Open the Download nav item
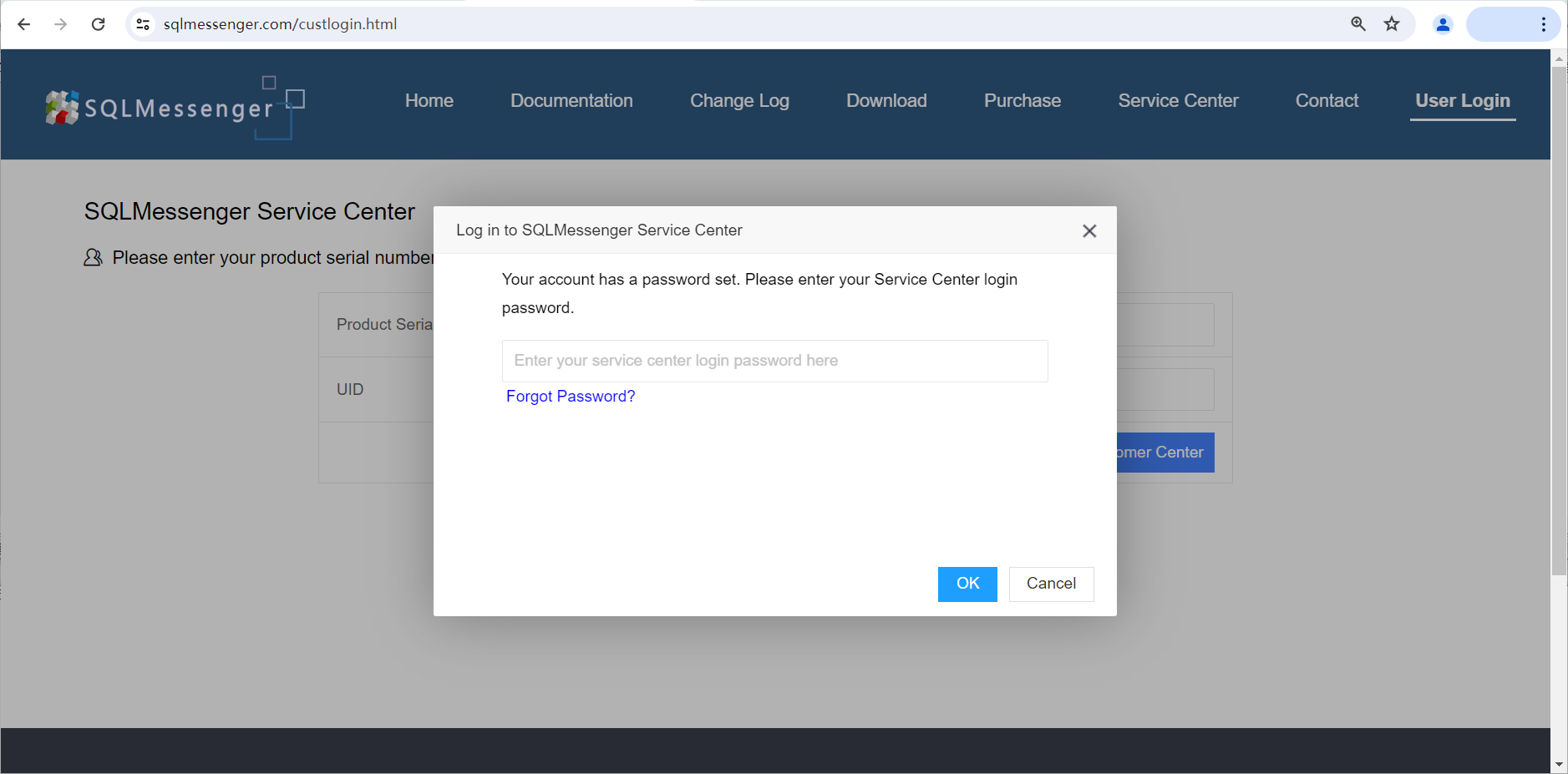1568x774 pixels. pos(886,101)
